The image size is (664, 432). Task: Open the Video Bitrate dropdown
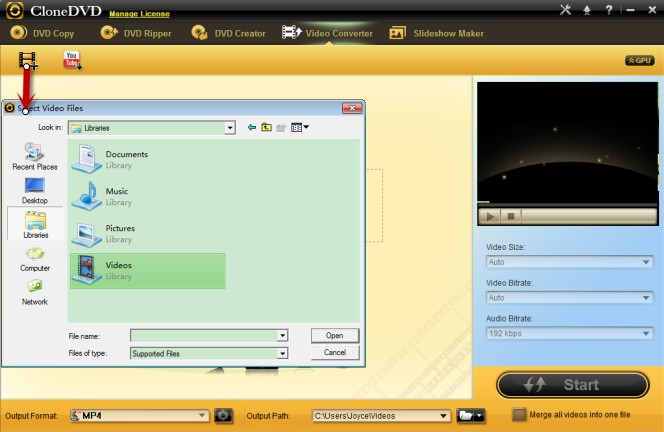[569, 298]
